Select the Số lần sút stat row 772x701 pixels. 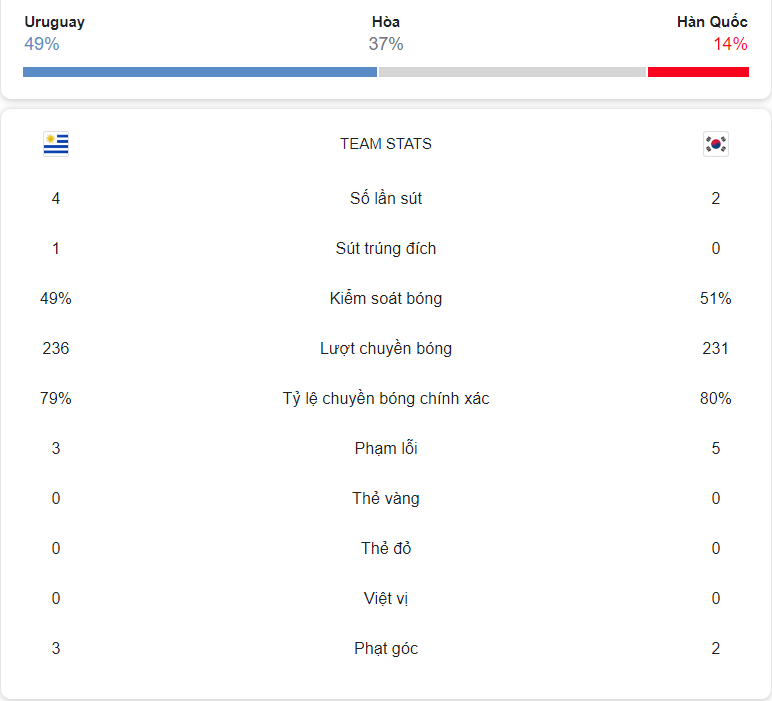(386, 198)
